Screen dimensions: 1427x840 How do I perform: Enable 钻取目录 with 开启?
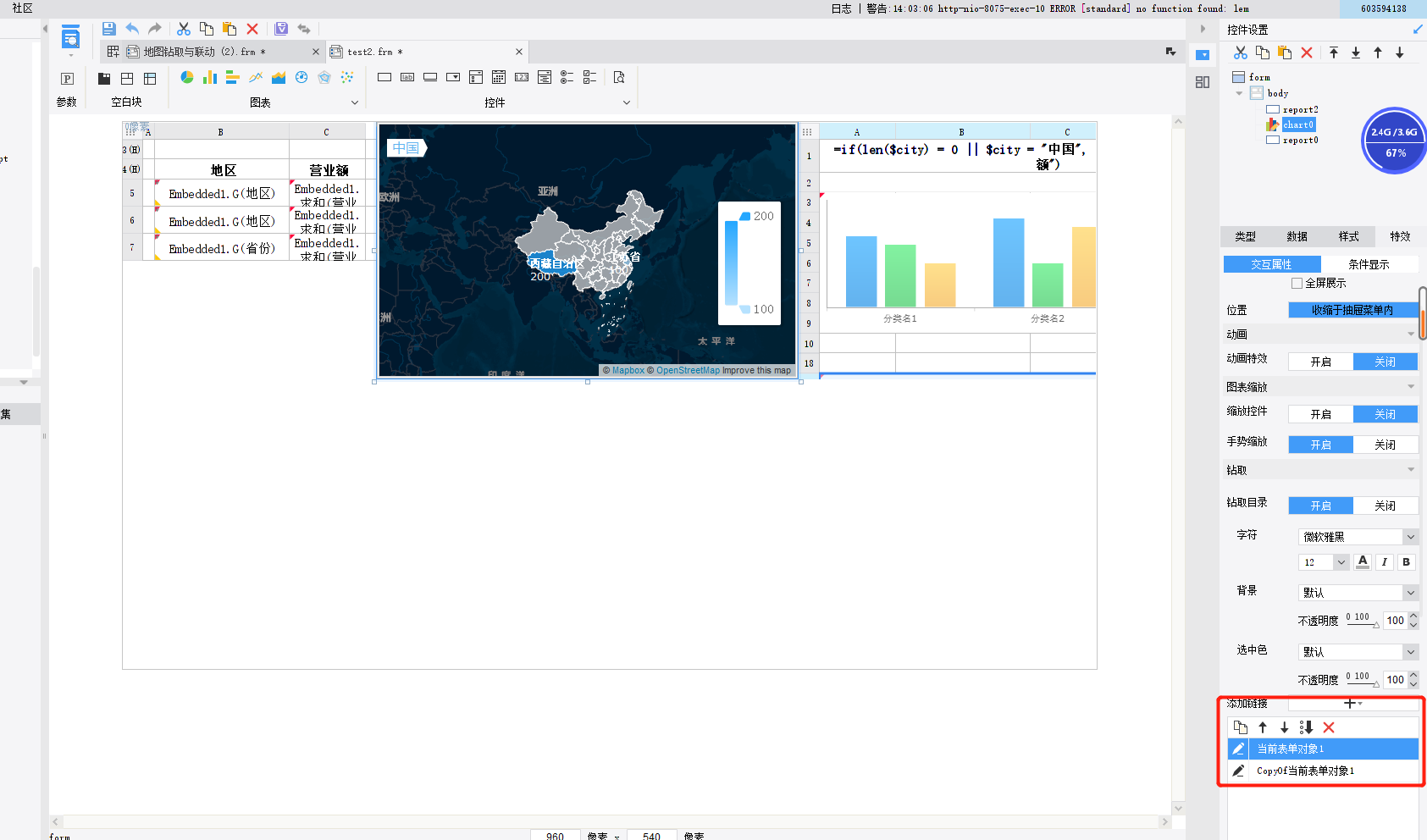click(1321, 506)
